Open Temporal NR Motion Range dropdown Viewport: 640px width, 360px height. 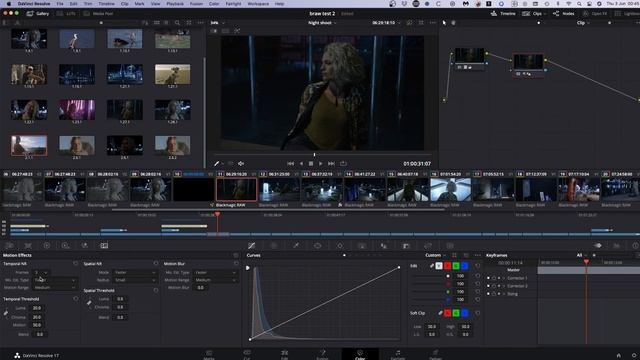[55, 287]
